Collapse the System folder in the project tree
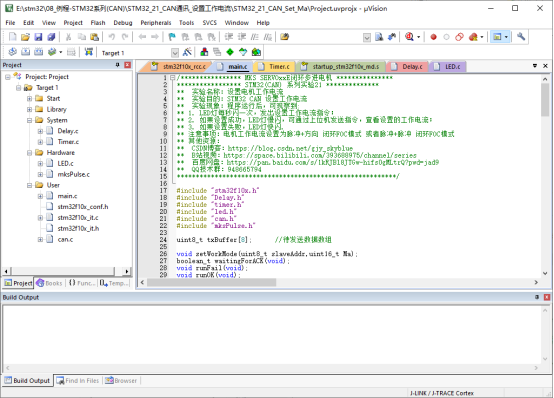 [x=29, y=120]
